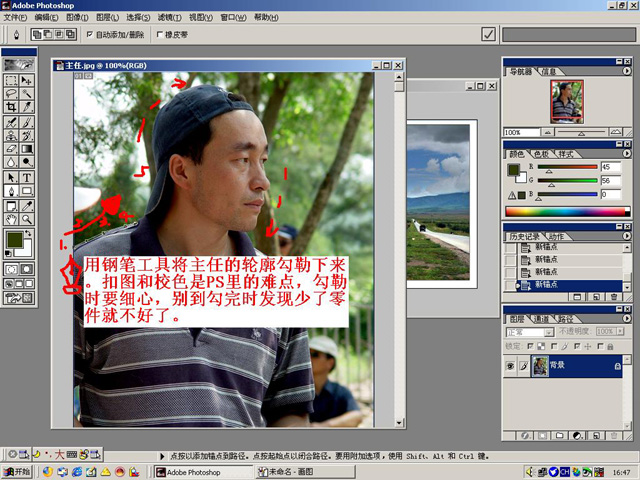Viewport: 640px width, 480px height.
Task: Select the Paintbrush tool
Action: coord(27,122)
